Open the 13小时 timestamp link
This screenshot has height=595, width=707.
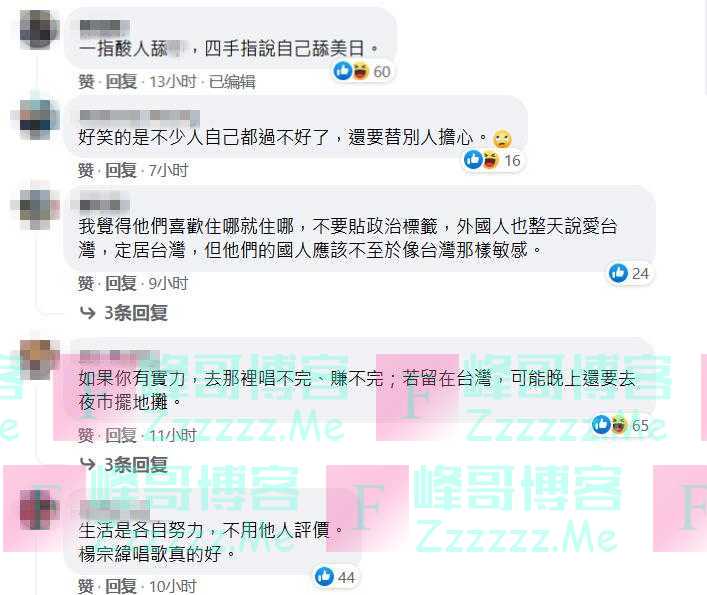[173, 82]
